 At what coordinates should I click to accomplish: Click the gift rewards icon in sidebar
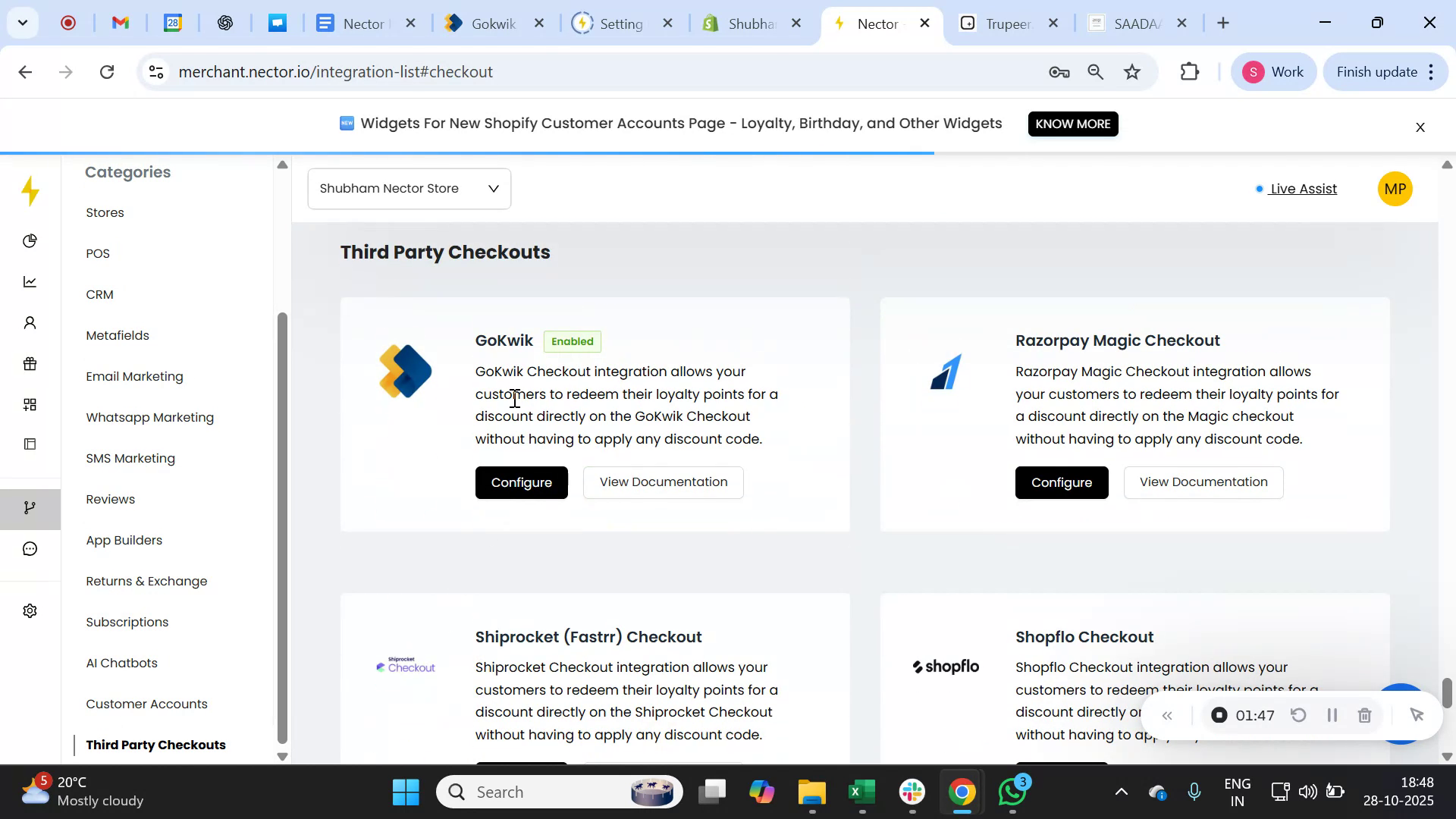[x=30, y=364]
